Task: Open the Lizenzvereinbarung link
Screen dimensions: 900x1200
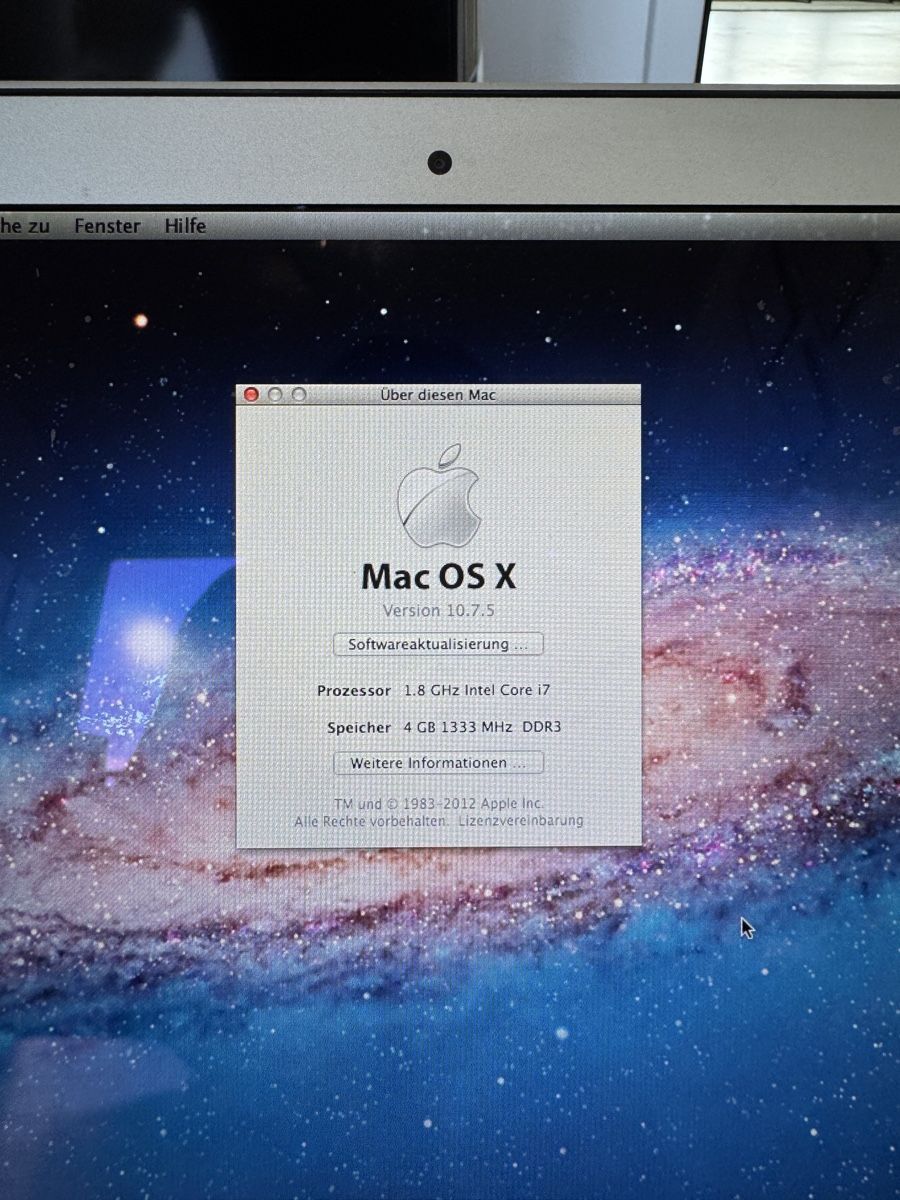Action: click(521, 821)
